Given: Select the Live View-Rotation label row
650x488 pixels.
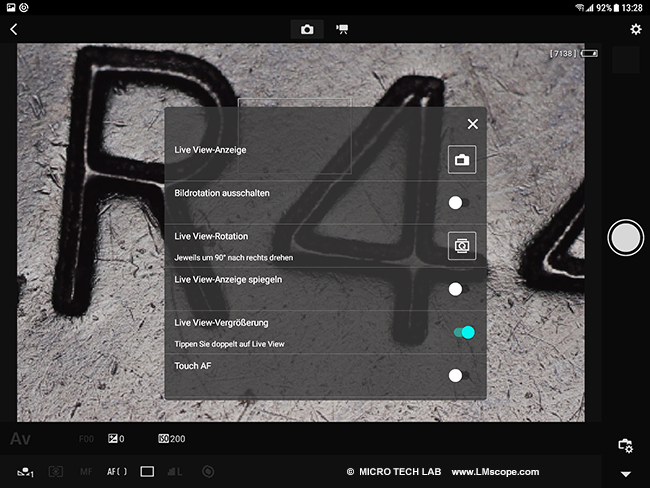Looking at the screenshot, I should 325,246.
